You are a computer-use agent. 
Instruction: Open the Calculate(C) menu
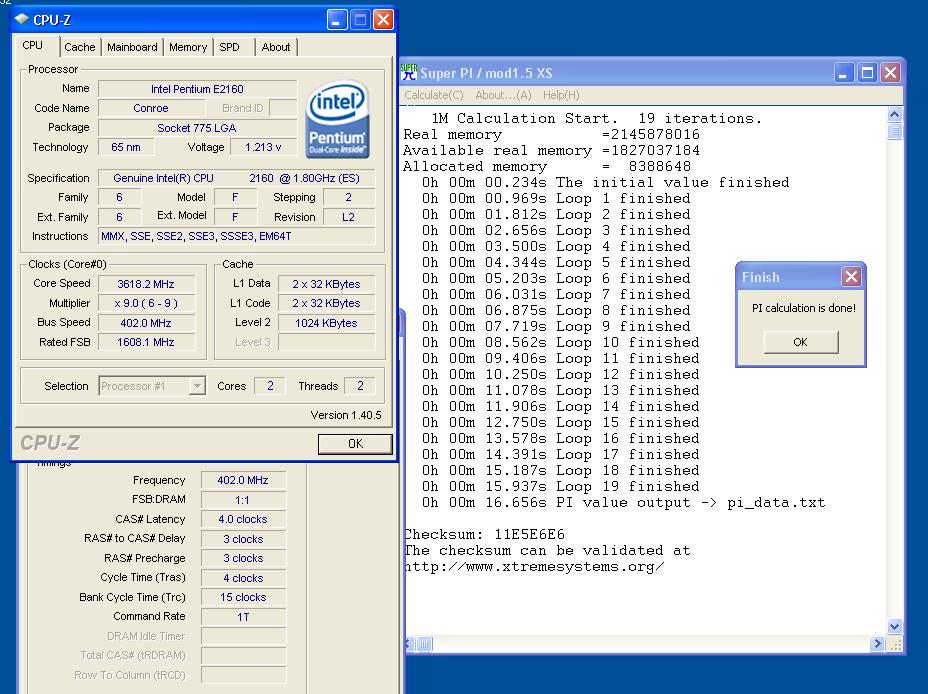click(x=434, y=95)
